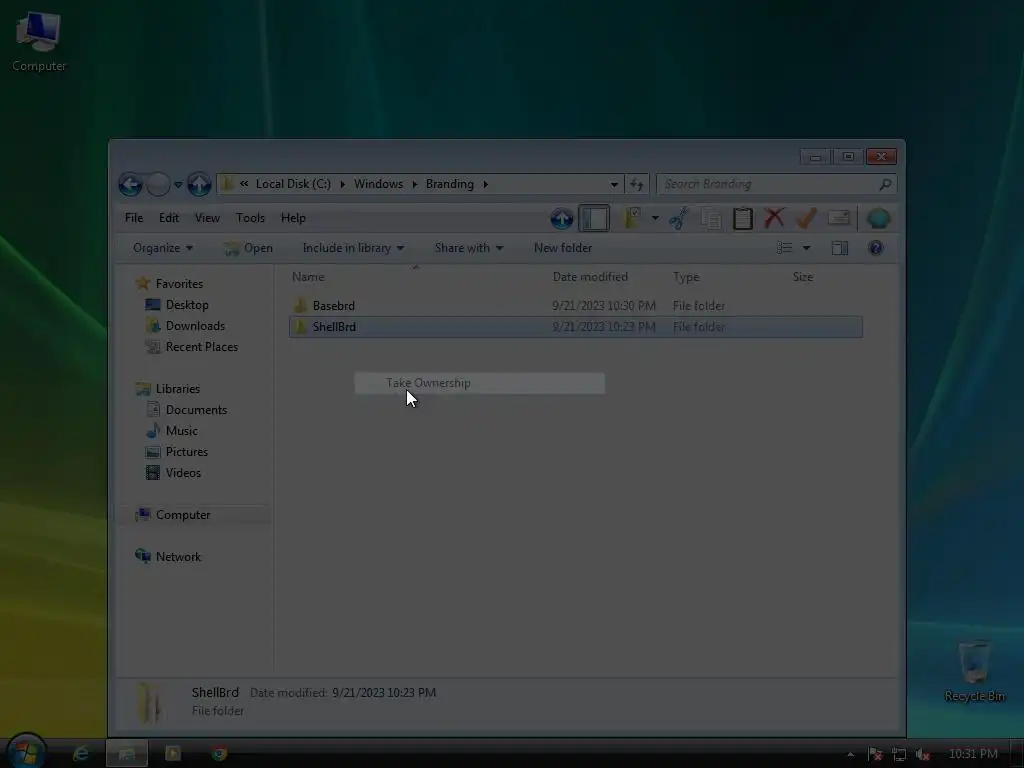This screenshot has width=1024, height=768.
Task: Sort by the Type column header
Action: pos(686,277)
